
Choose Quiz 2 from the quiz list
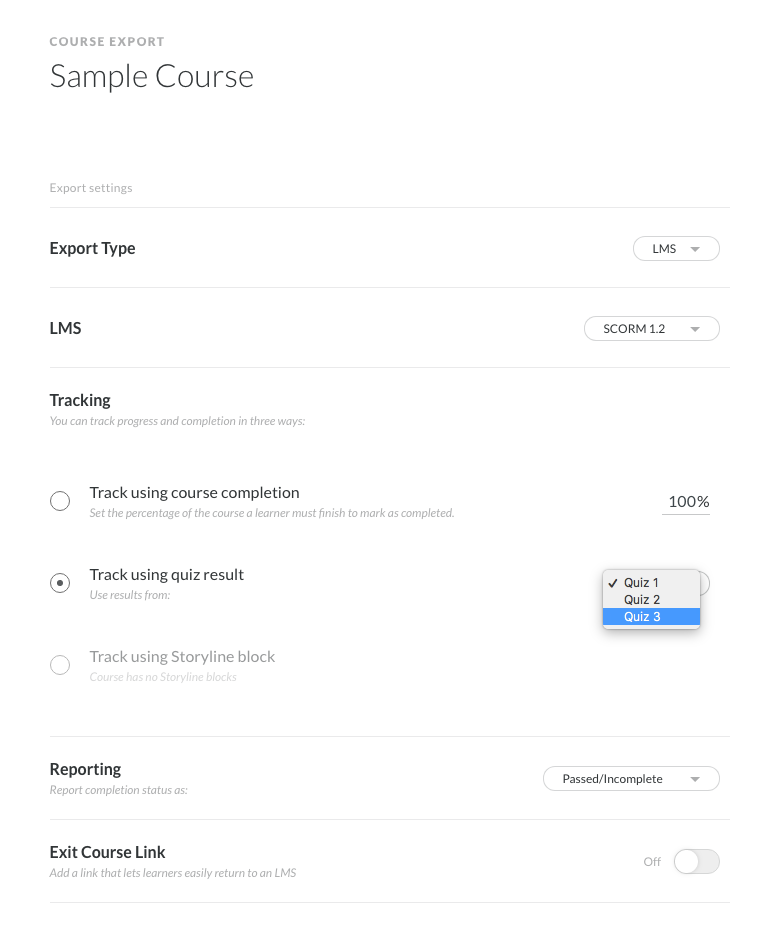point(642,600)
